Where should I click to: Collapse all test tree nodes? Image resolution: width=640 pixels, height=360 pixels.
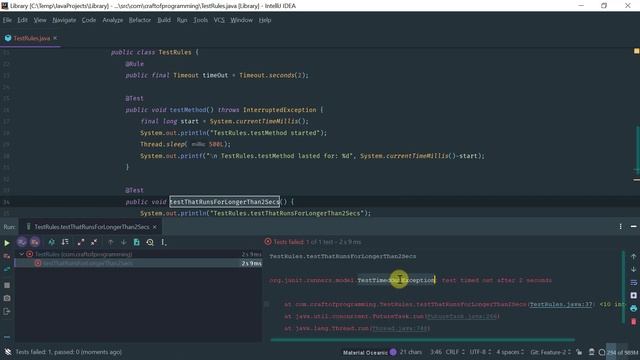[94, 242]
